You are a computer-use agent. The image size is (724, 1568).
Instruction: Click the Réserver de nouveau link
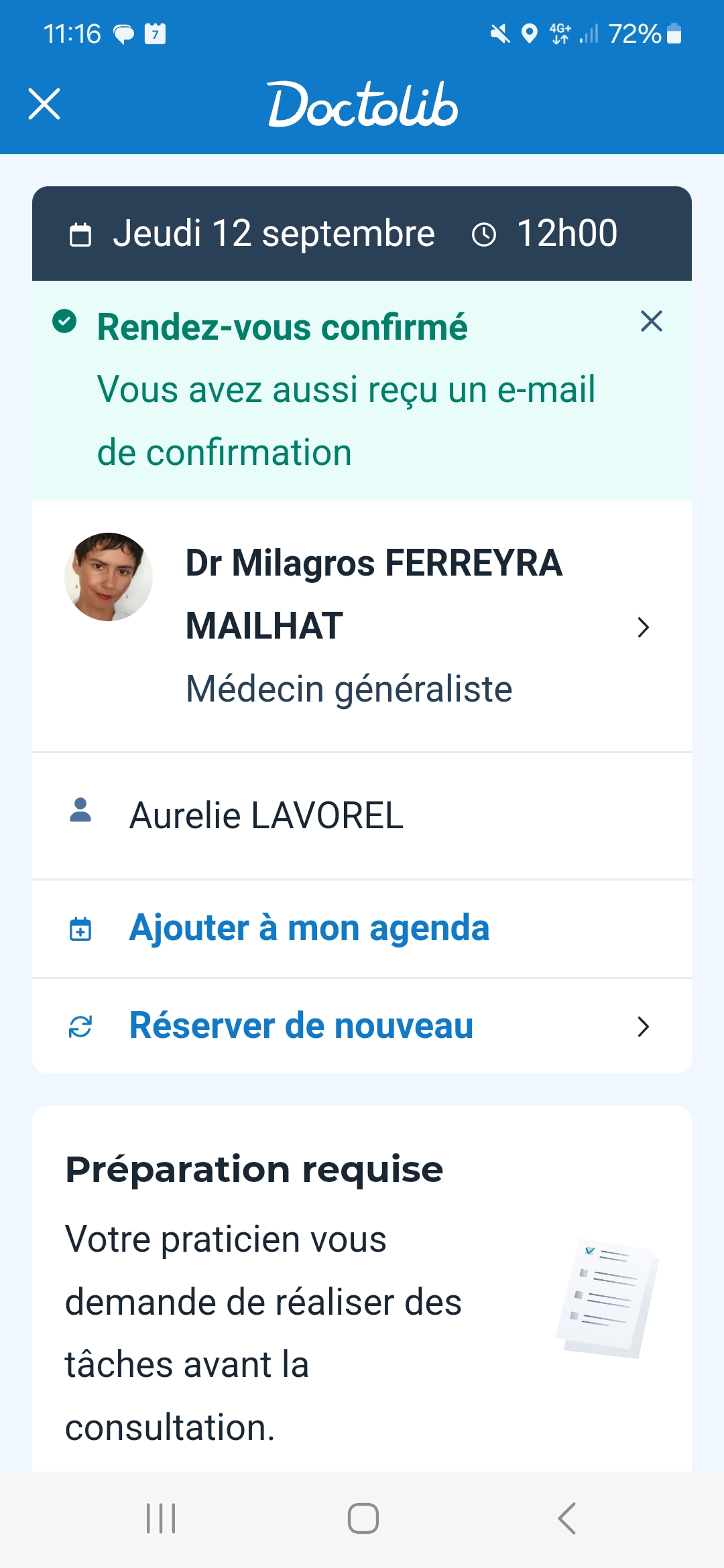pyautogui.click(x=301, y=1026)
